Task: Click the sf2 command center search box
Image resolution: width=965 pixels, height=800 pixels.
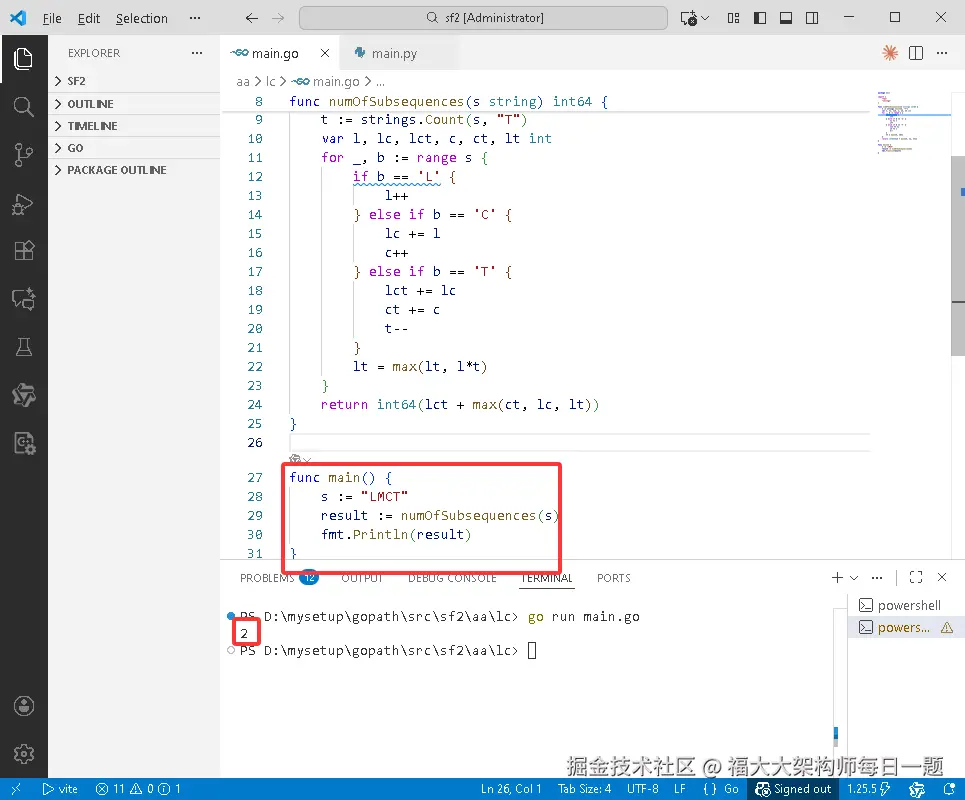Action: pyautogui.click(x=483, y=18)
